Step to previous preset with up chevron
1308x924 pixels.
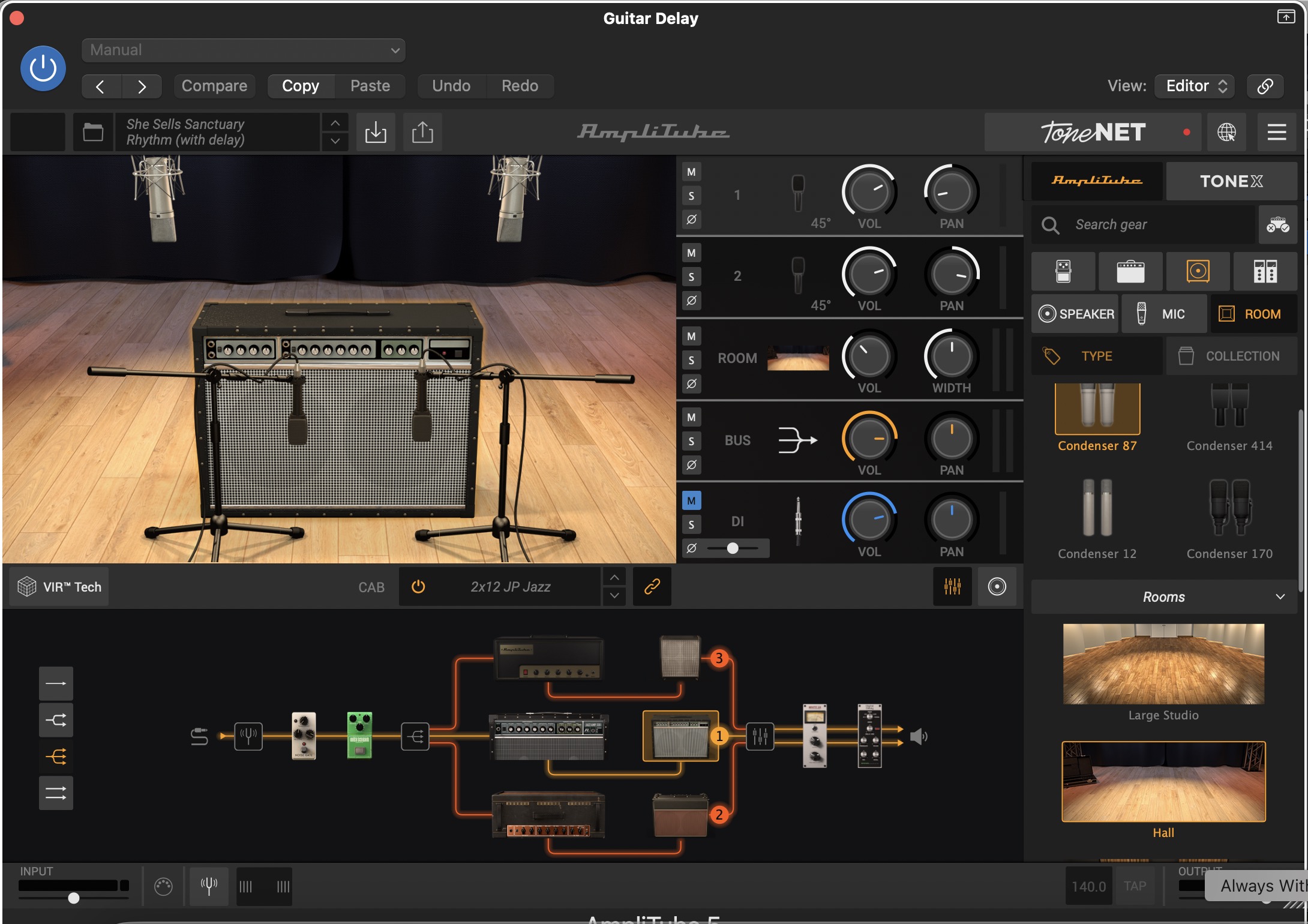(335, 123)
